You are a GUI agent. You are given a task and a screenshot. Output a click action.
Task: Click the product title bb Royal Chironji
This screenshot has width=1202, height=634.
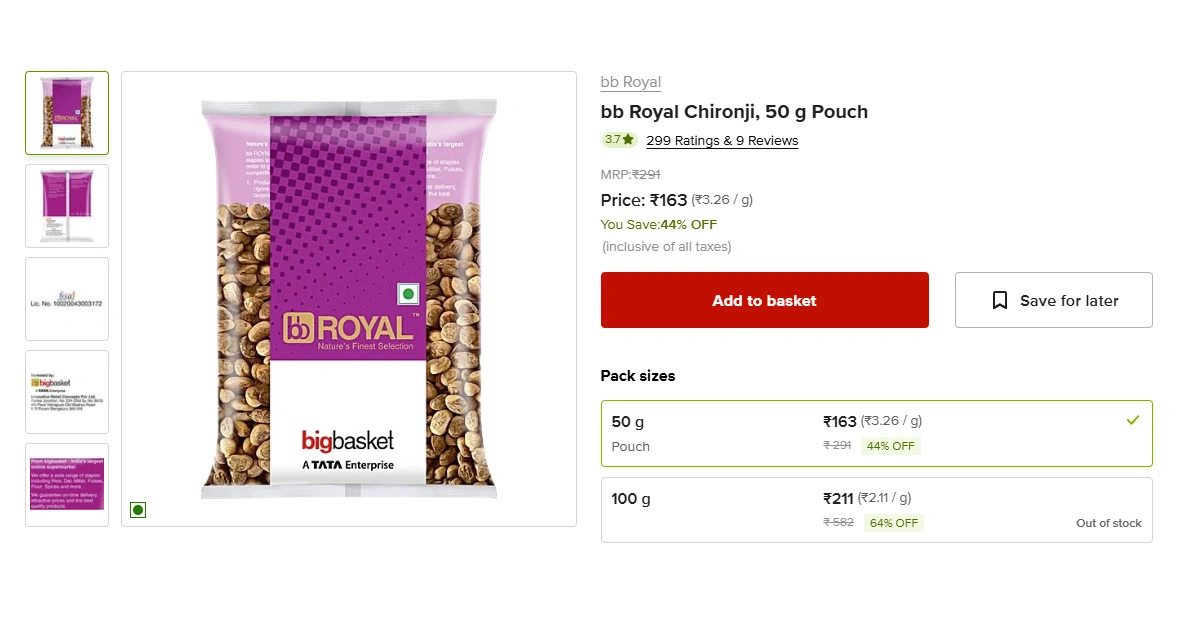[x=734, y=112]
